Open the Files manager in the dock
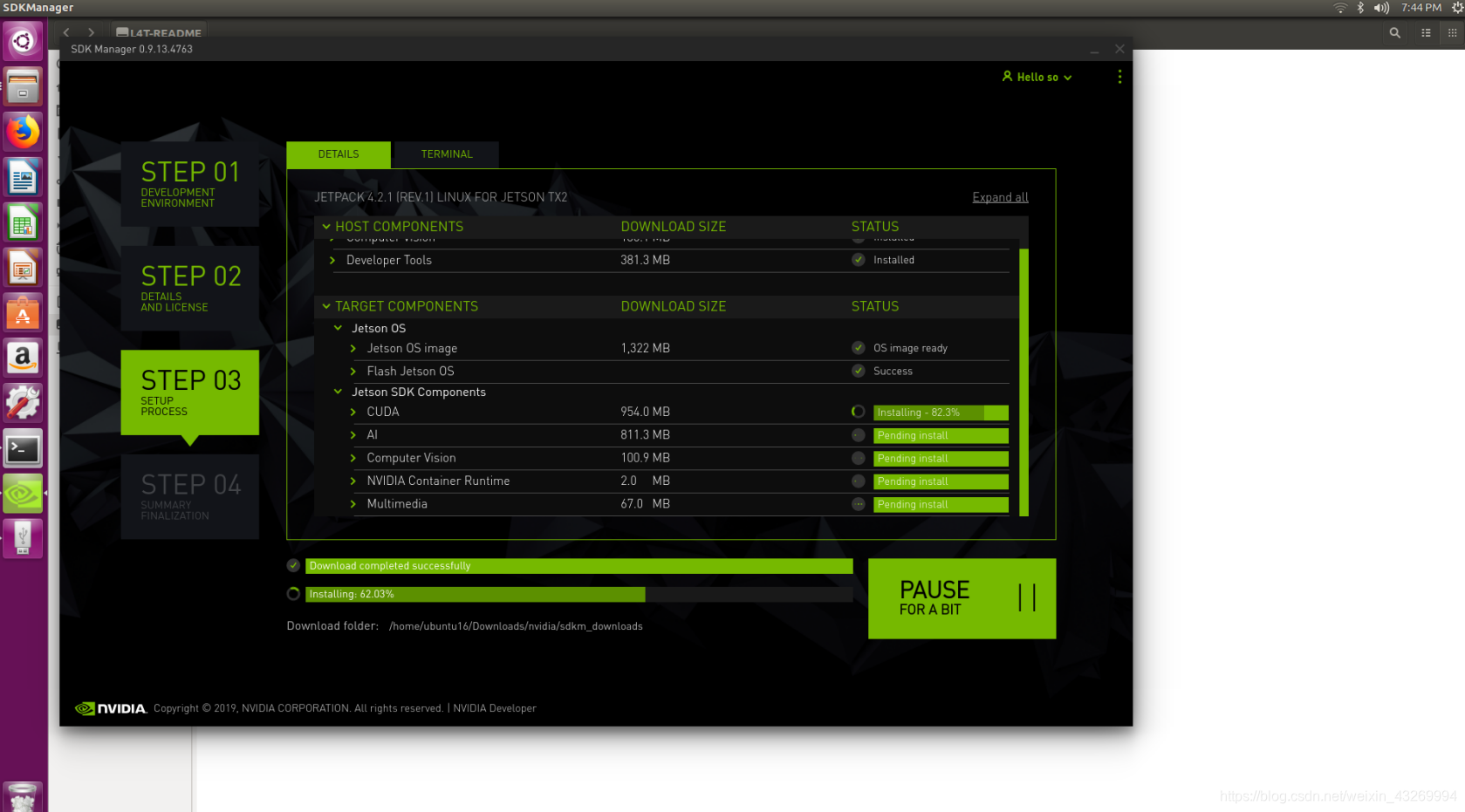 pyautogui.click(x=23, y=86)
